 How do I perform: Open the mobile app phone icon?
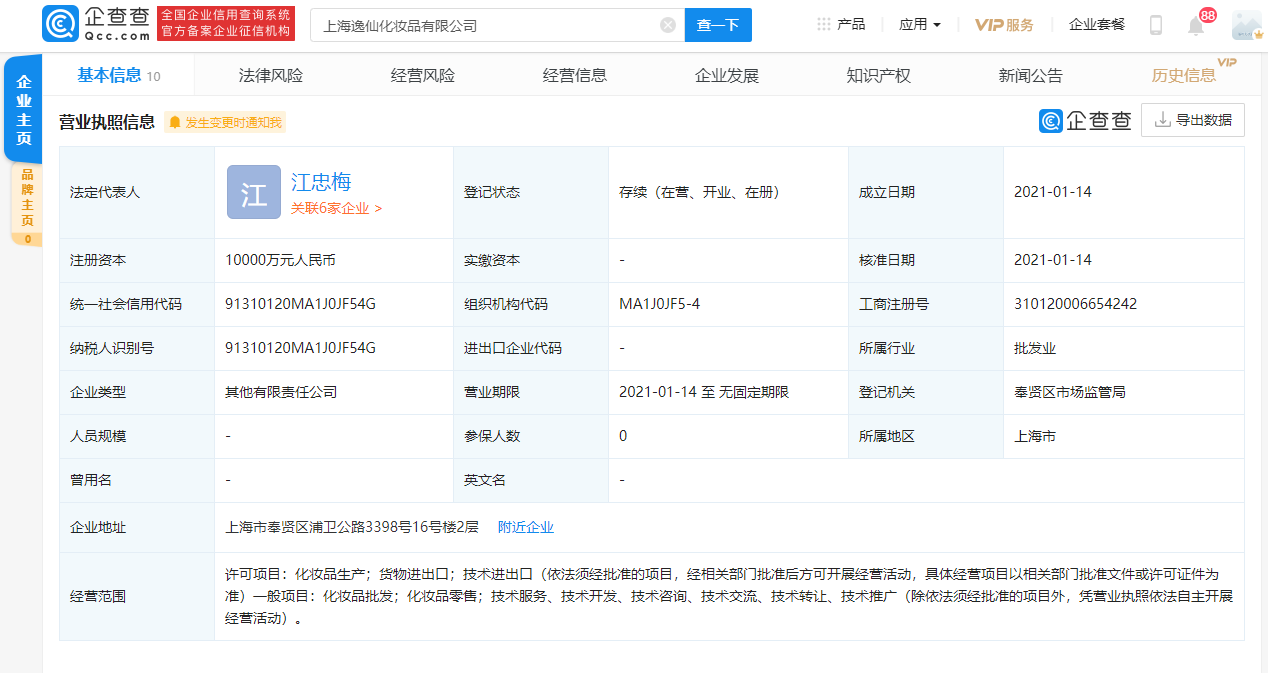tap(1156, 25)
